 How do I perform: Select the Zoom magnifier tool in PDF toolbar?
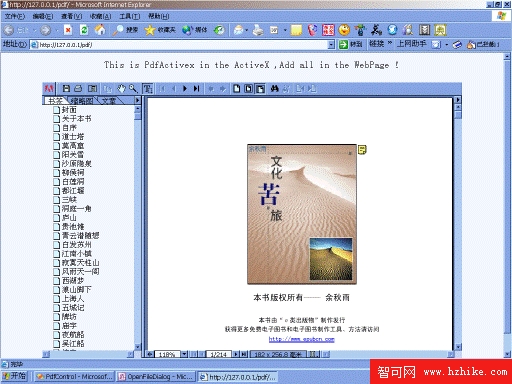(133, 89)
